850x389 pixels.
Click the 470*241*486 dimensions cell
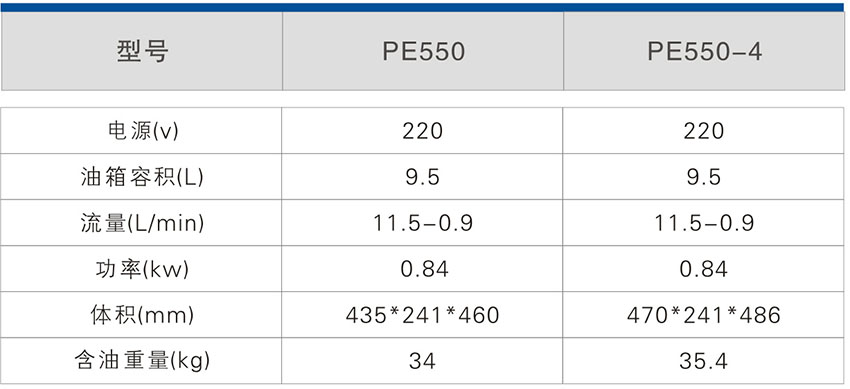(x=704, y=315)
